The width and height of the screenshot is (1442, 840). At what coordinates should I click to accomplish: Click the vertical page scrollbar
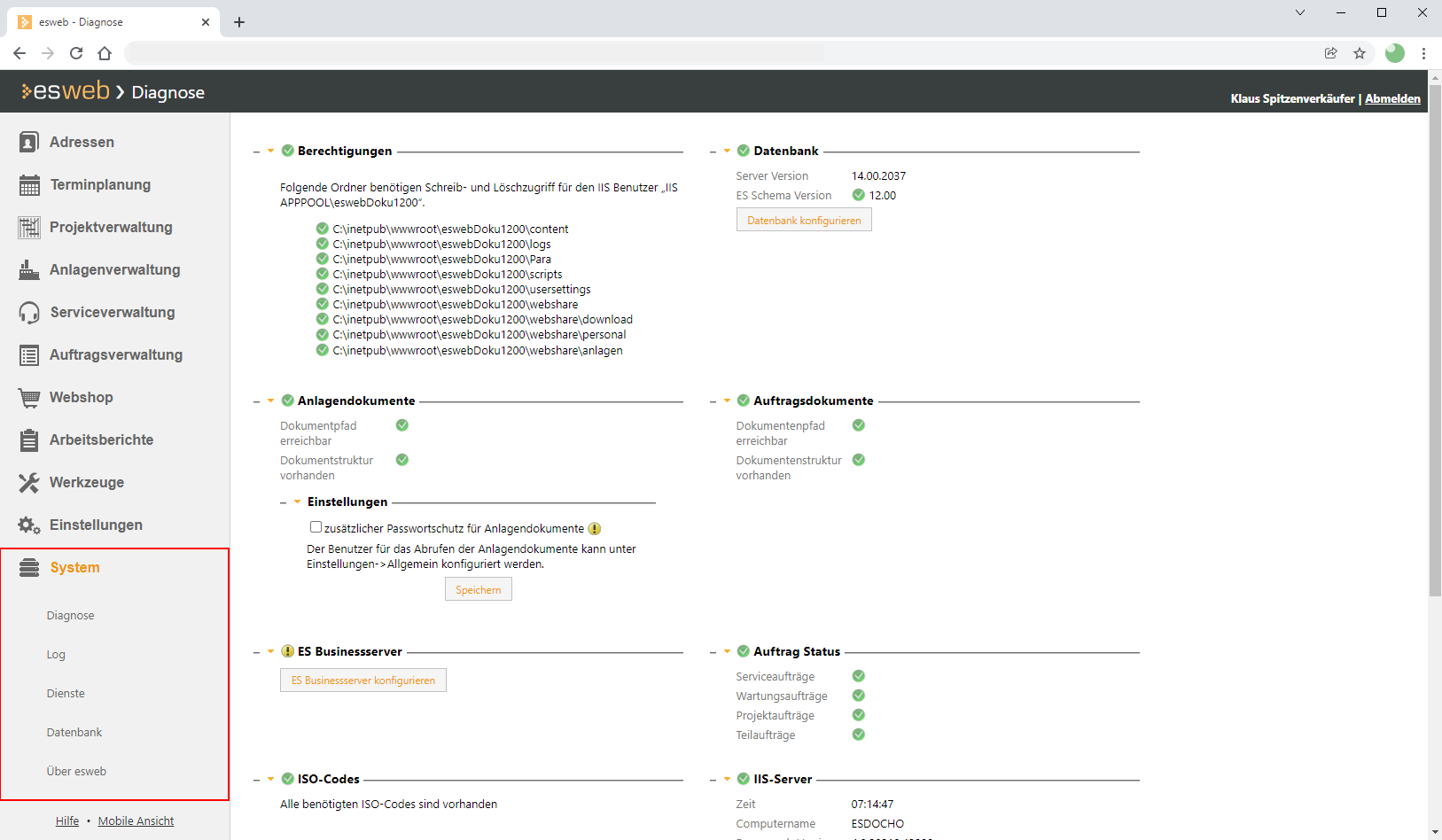tap(1435, 354)
